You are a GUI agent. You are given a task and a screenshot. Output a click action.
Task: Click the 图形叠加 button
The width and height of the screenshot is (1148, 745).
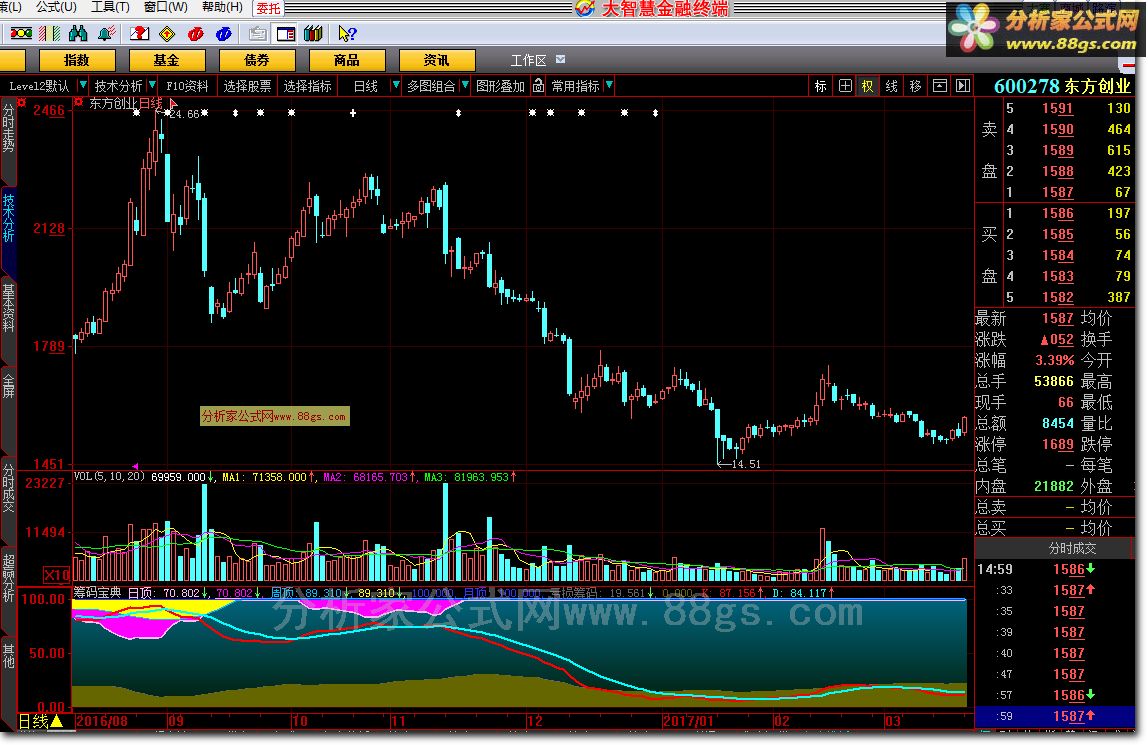(x=501, y=86)
